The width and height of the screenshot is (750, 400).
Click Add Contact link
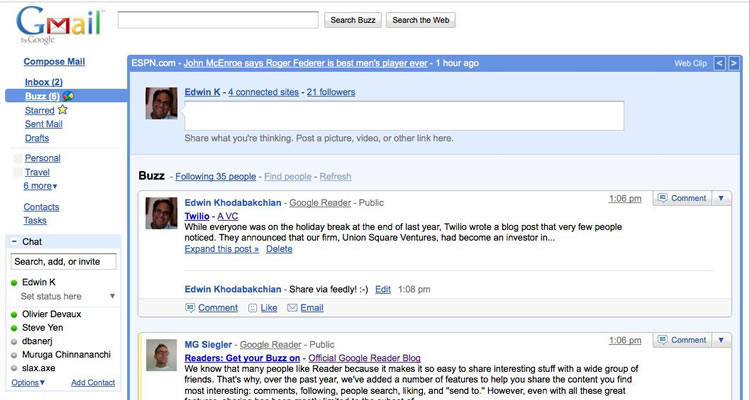(x=93, y=382)
